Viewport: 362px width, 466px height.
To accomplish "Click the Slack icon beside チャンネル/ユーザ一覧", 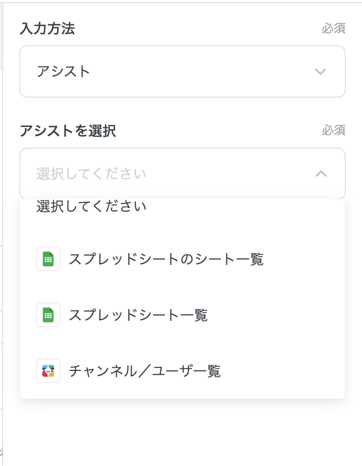I will click(48, 371).
